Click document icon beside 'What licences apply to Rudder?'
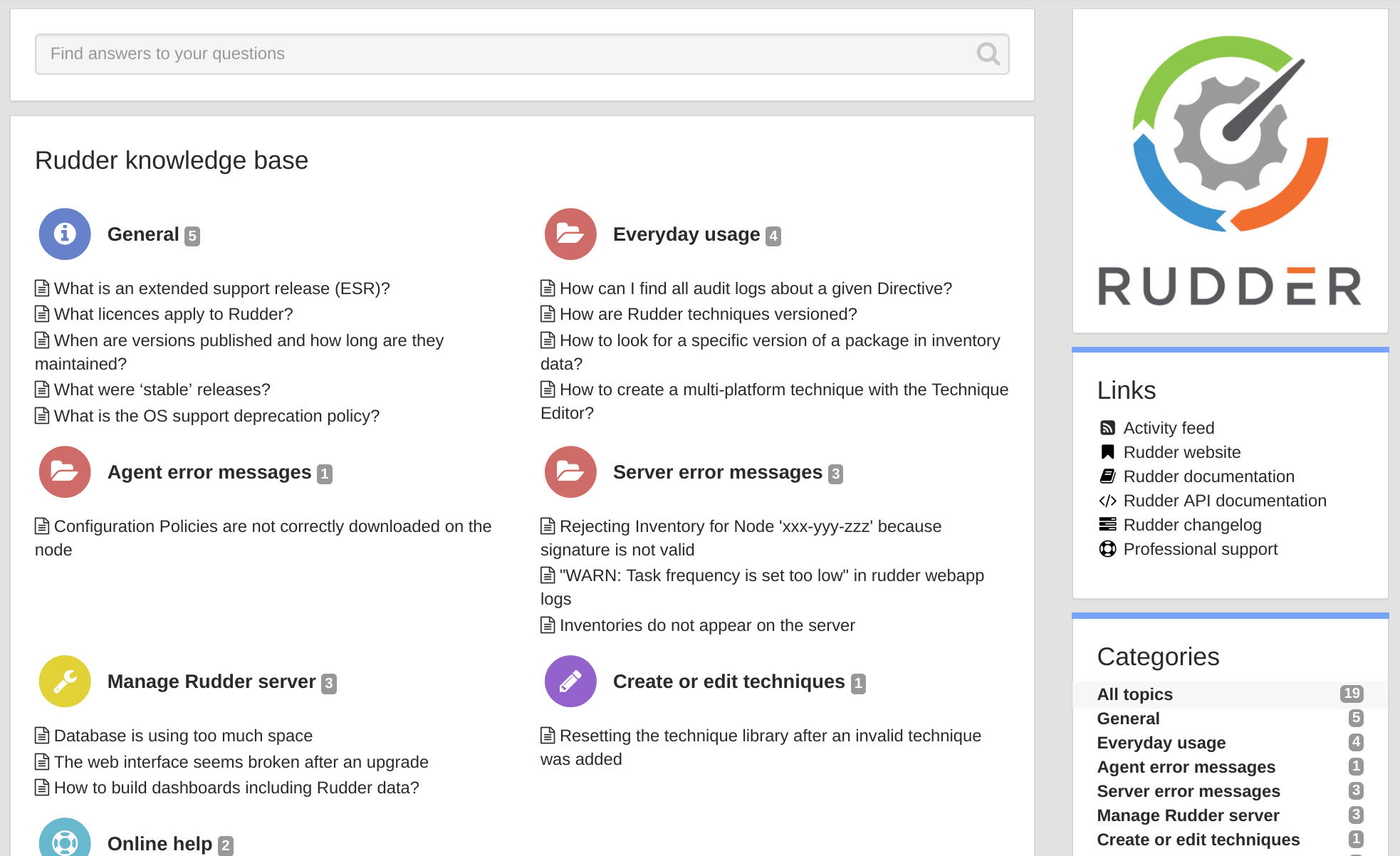Viewport: 1400px width, 856px height. [42, 314]
